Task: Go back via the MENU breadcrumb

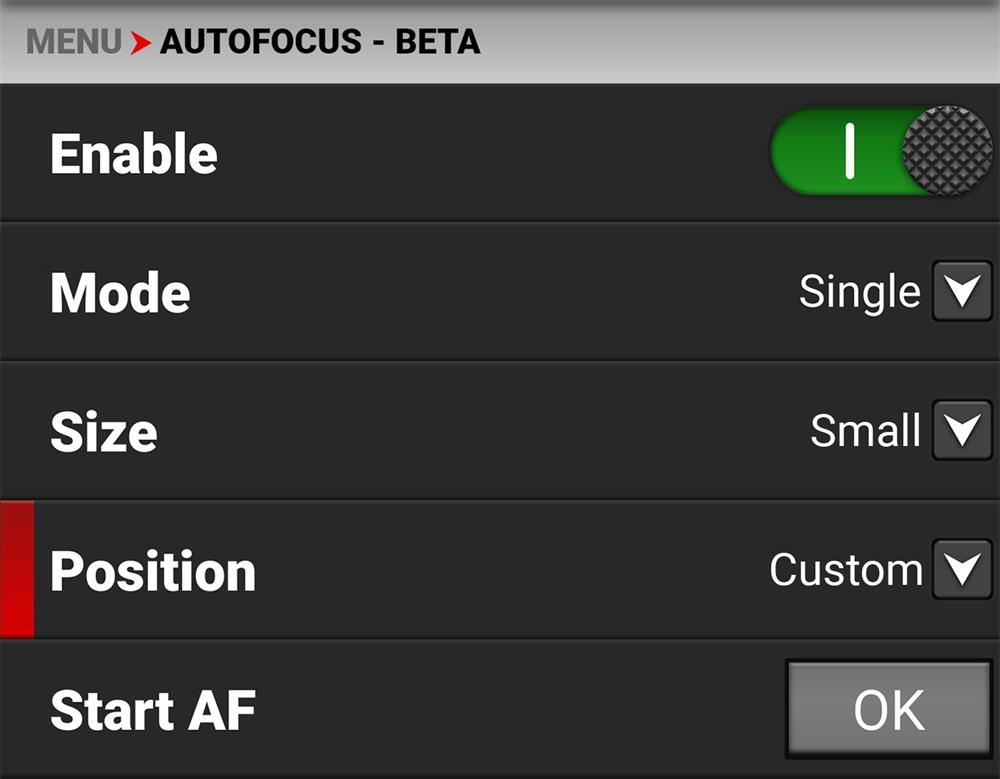Action: click(73, 42)
